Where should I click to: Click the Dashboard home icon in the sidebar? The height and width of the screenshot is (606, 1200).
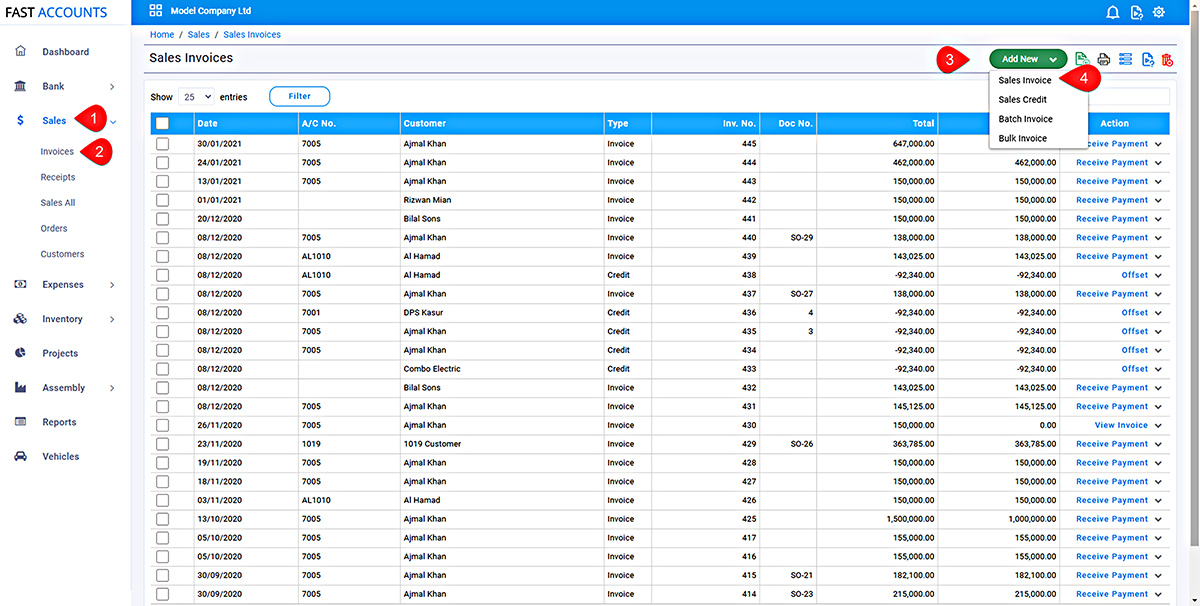coord(20,51)
